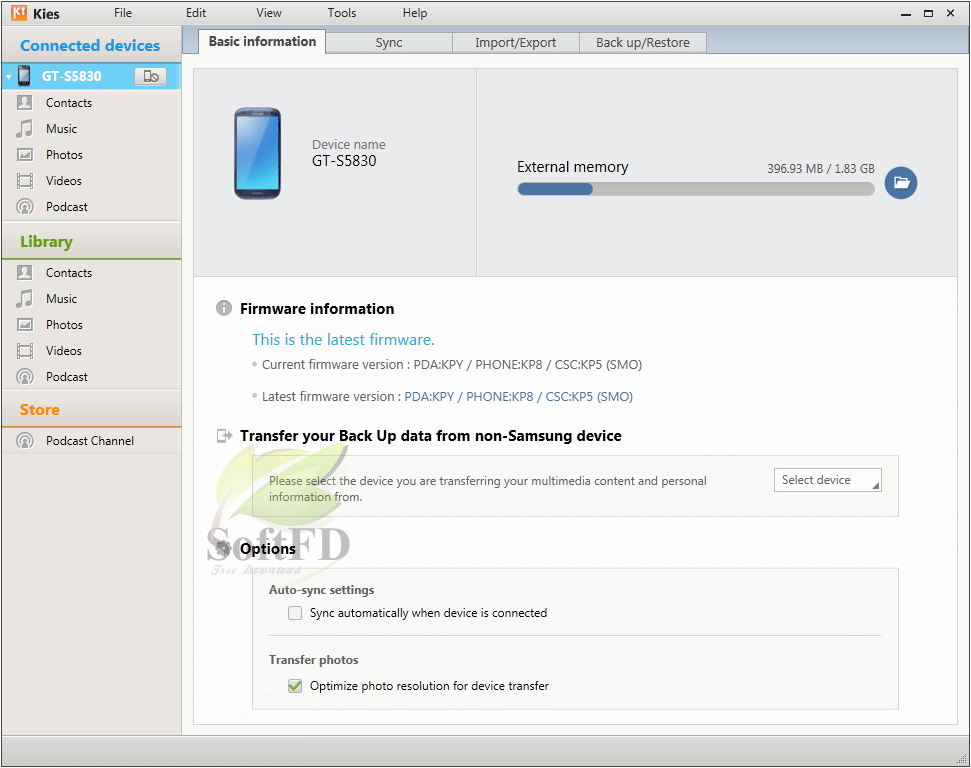Open Podcast Channel icon under Store
This screenshot has height=768, width=971.
pyautogui.click(x=25, y=440)
